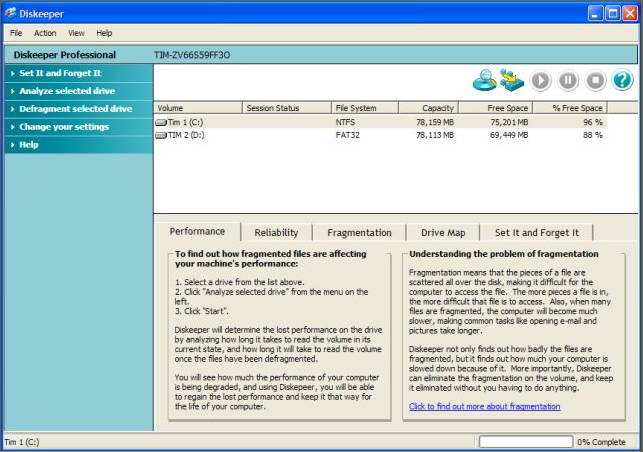Click the Volume column header
643x452 pixels.
tap(198, 108)
